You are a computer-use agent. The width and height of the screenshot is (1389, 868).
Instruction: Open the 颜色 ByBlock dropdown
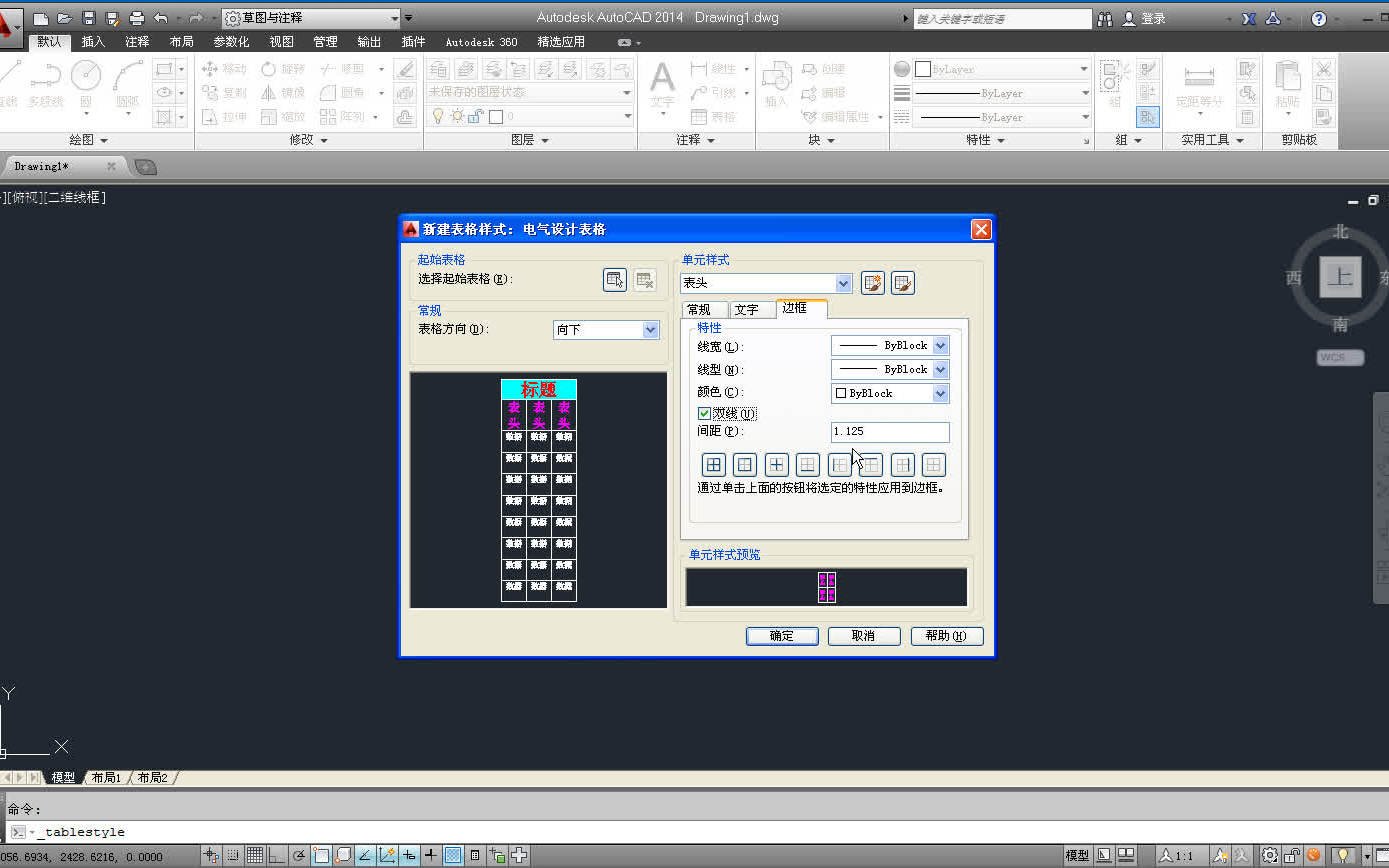point(890,393)
